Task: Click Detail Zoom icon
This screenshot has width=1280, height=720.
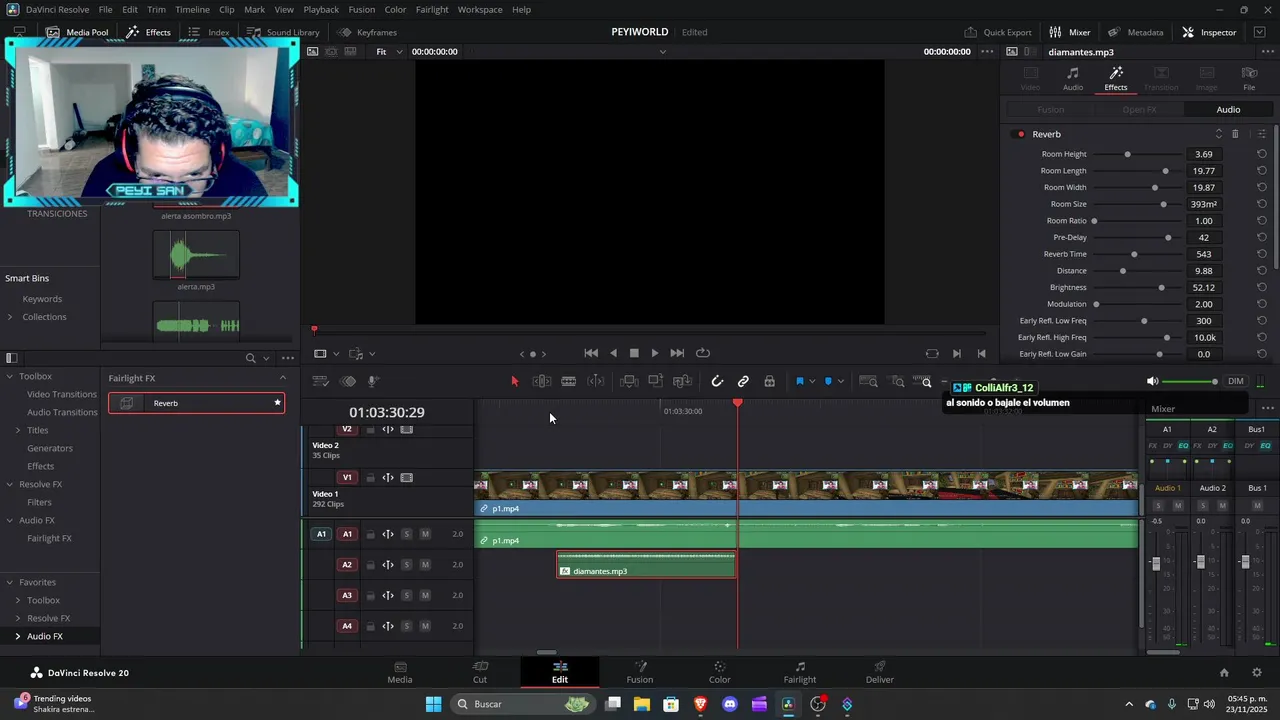Action: coord(898,381)
